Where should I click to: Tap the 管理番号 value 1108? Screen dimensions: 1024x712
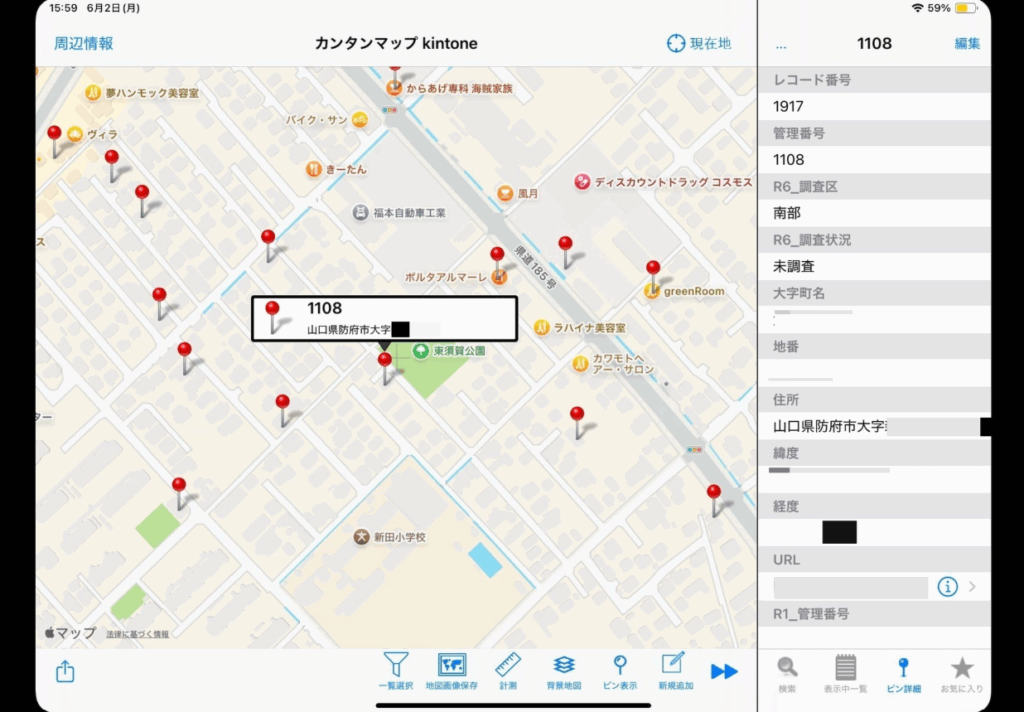(x=788, y=160)
